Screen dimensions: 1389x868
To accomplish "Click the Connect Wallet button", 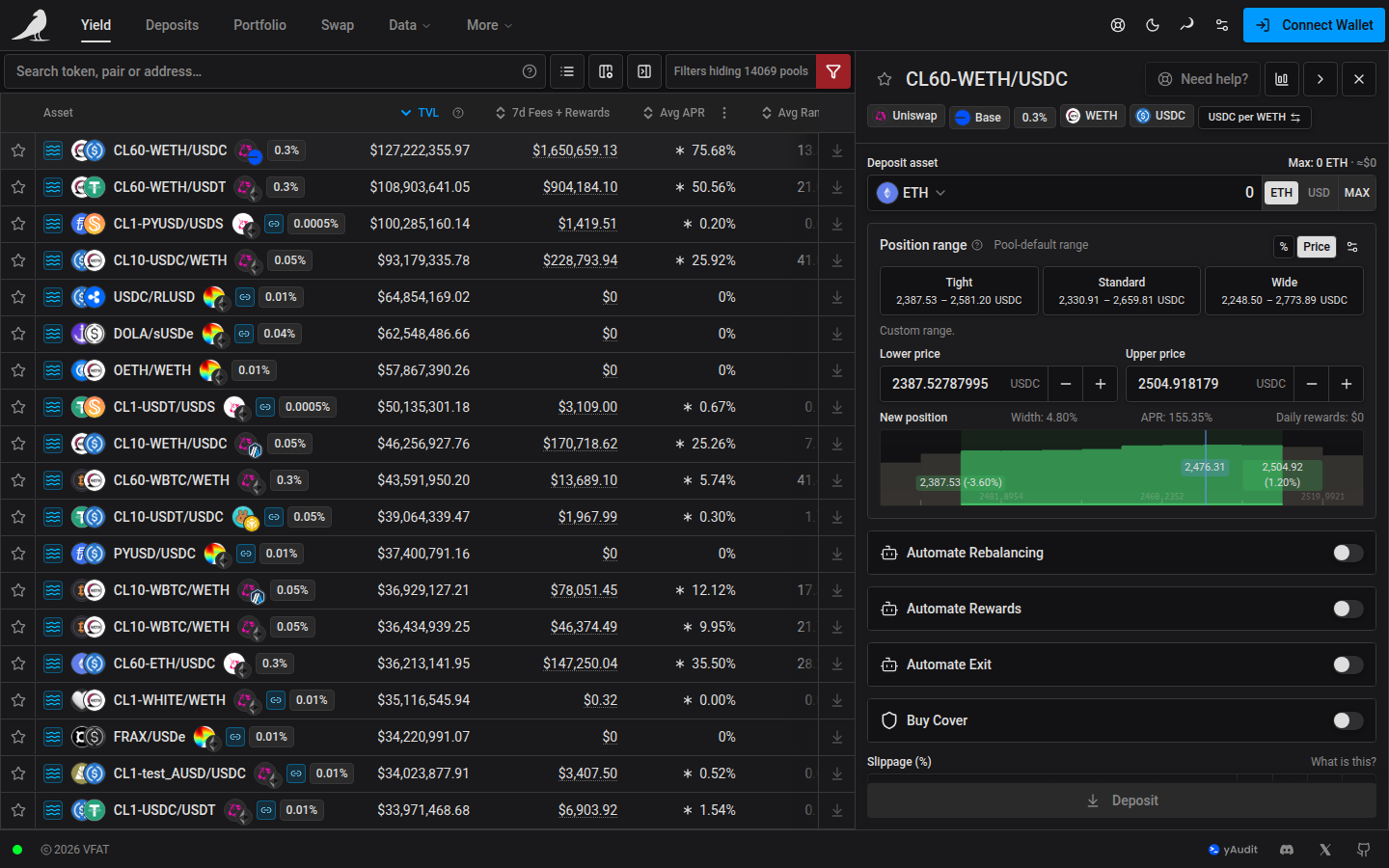I will coord(1314,25).
